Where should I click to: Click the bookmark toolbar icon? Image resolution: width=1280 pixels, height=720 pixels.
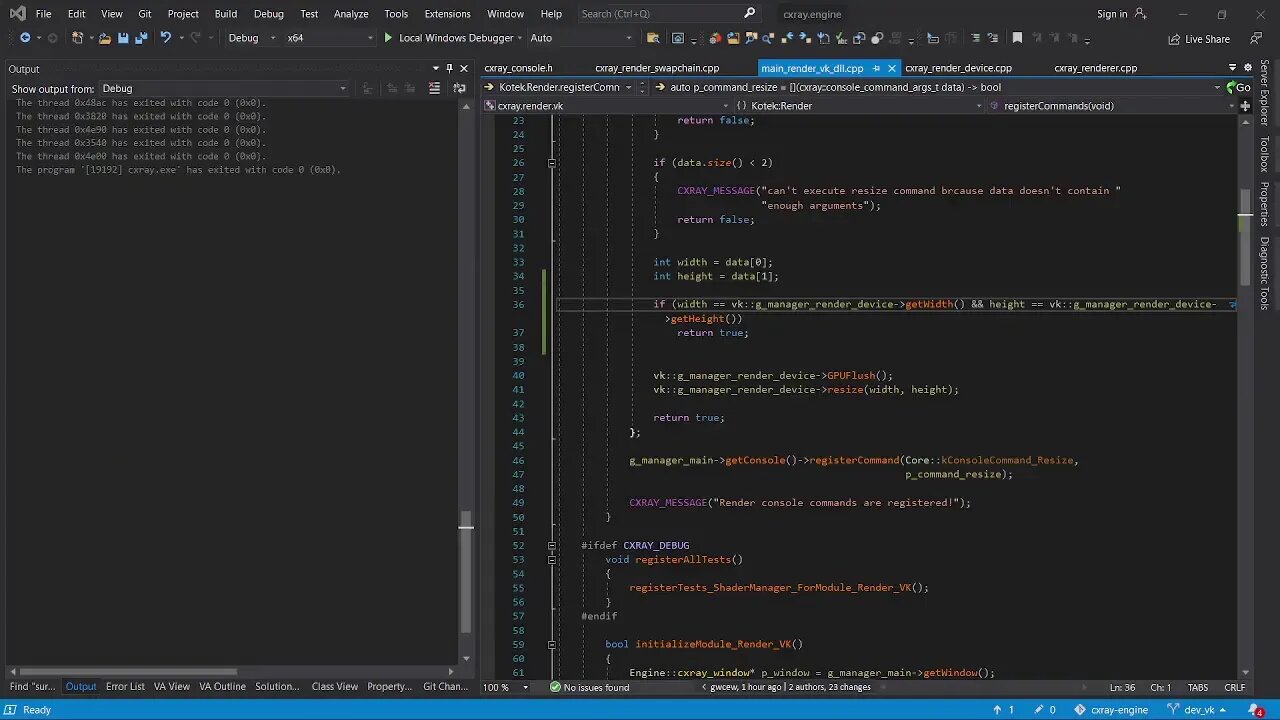click(x=1017, y=38)
